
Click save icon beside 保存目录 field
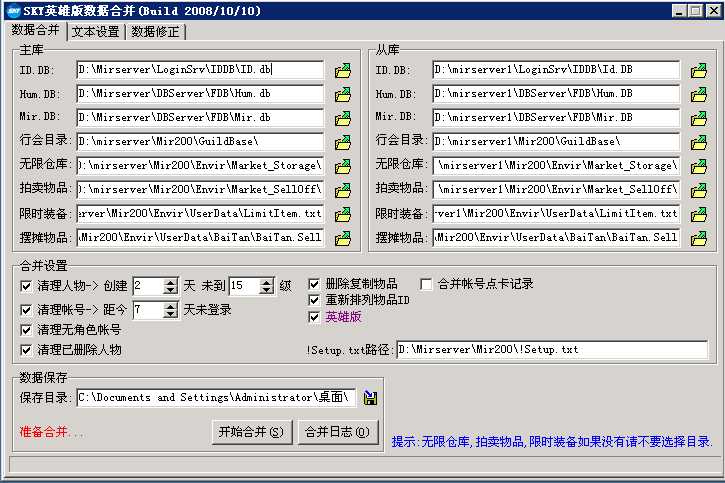pyautogui.click(x=370, y=398)
